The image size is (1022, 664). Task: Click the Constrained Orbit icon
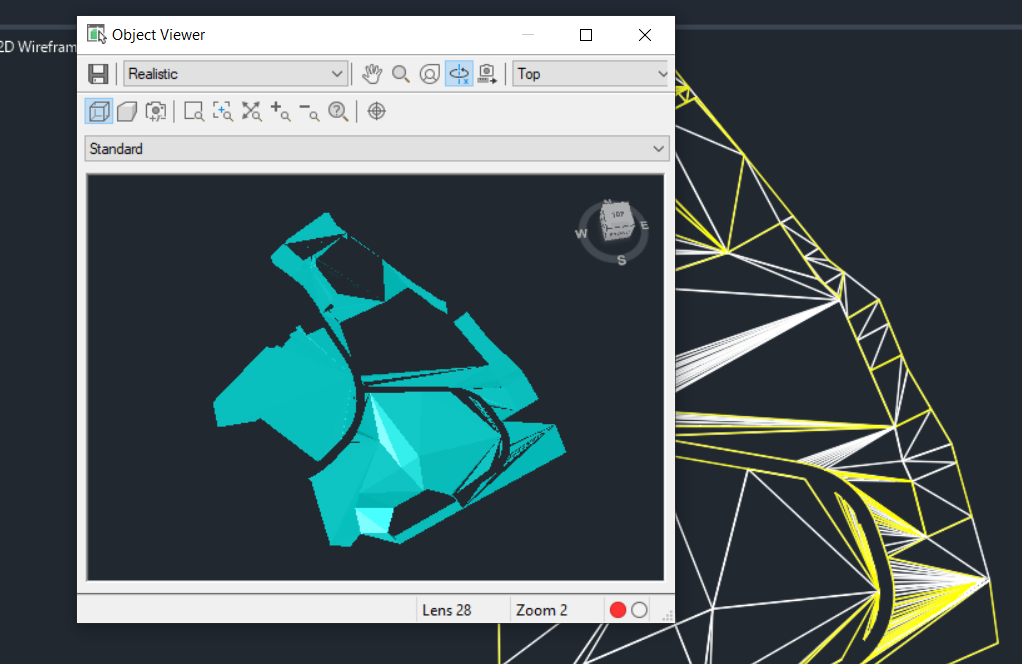pos(458,73)
